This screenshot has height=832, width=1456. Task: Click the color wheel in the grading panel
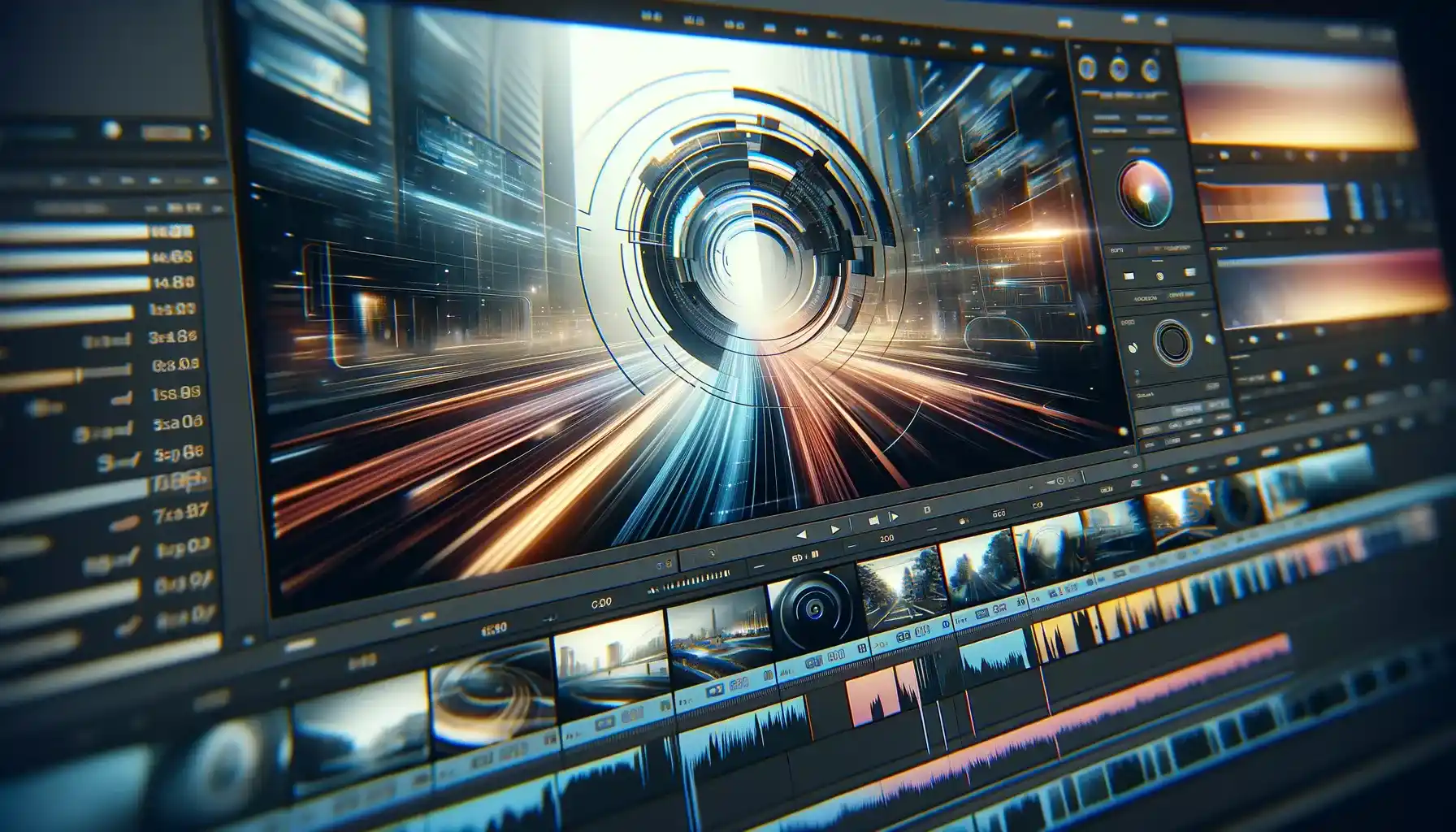[1144, 195]
